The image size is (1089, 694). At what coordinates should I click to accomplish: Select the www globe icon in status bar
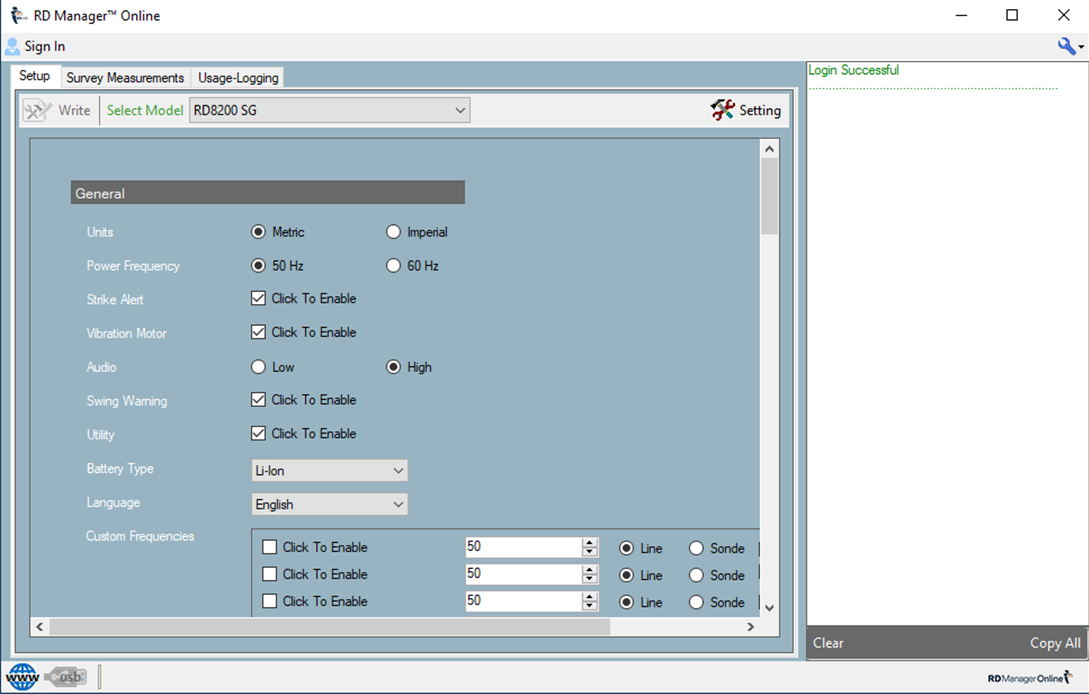point(20,676)
